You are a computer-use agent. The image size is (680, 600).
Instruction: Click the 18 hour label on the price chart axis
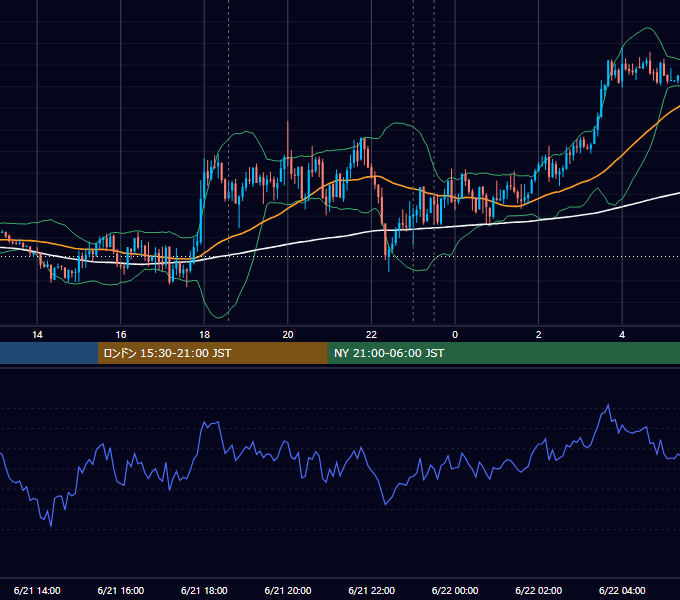click(x=204, y=335)
